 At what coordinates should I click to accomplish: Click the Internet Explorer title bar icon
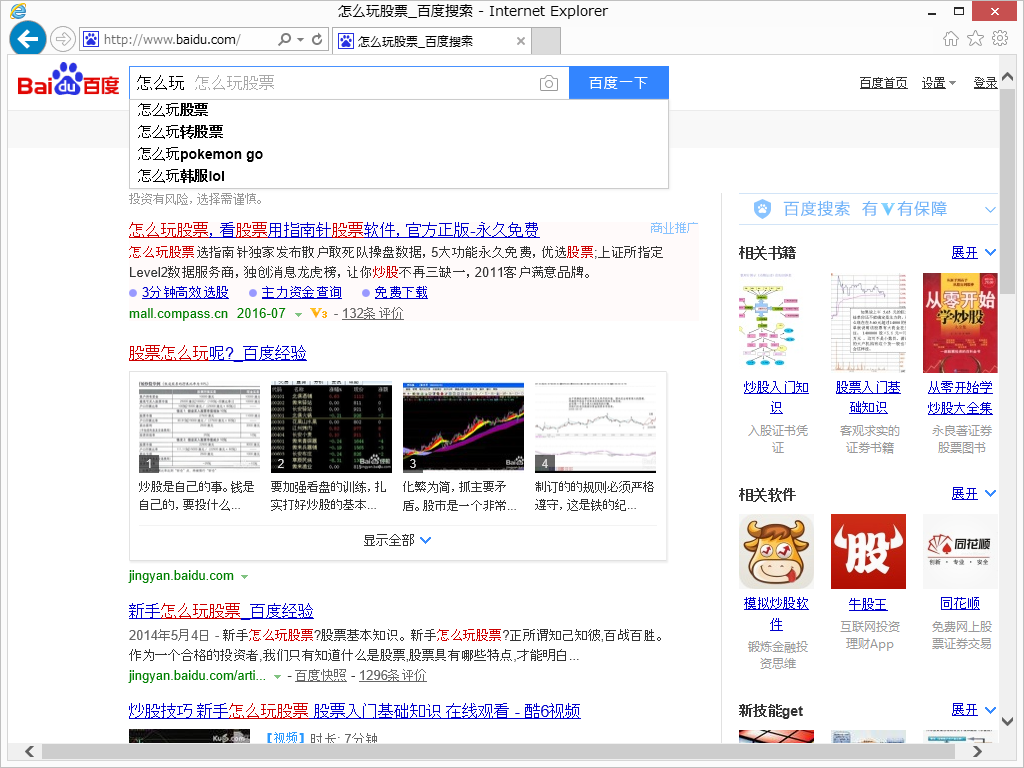pyautogui.click(x=18, y=10)
